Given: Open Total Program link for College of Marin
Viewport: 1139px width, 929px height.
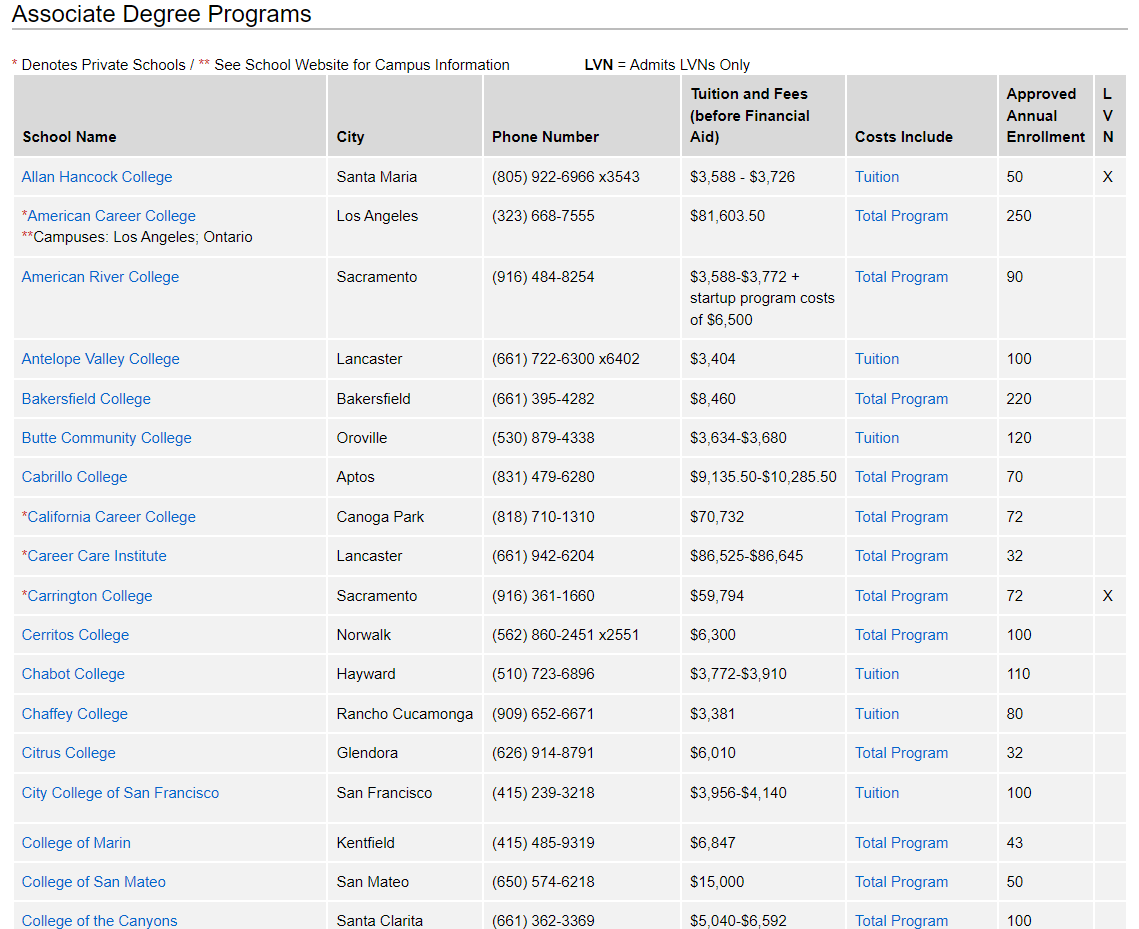Looking at the screenshot, I should (901, 843).
